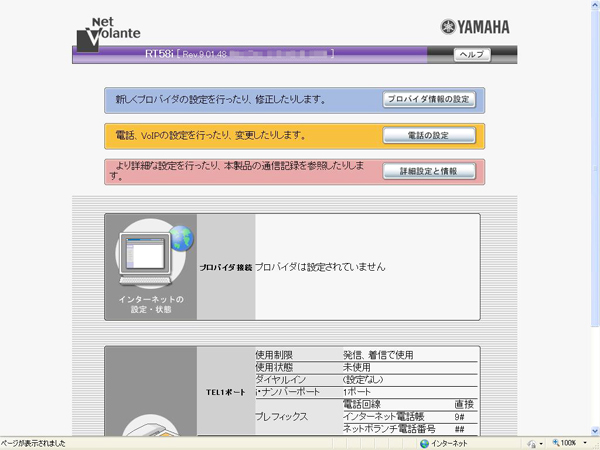This screenshot has width=600, height=450.
Task: Click the scrollbar down arrow
Action: [596, 431]
